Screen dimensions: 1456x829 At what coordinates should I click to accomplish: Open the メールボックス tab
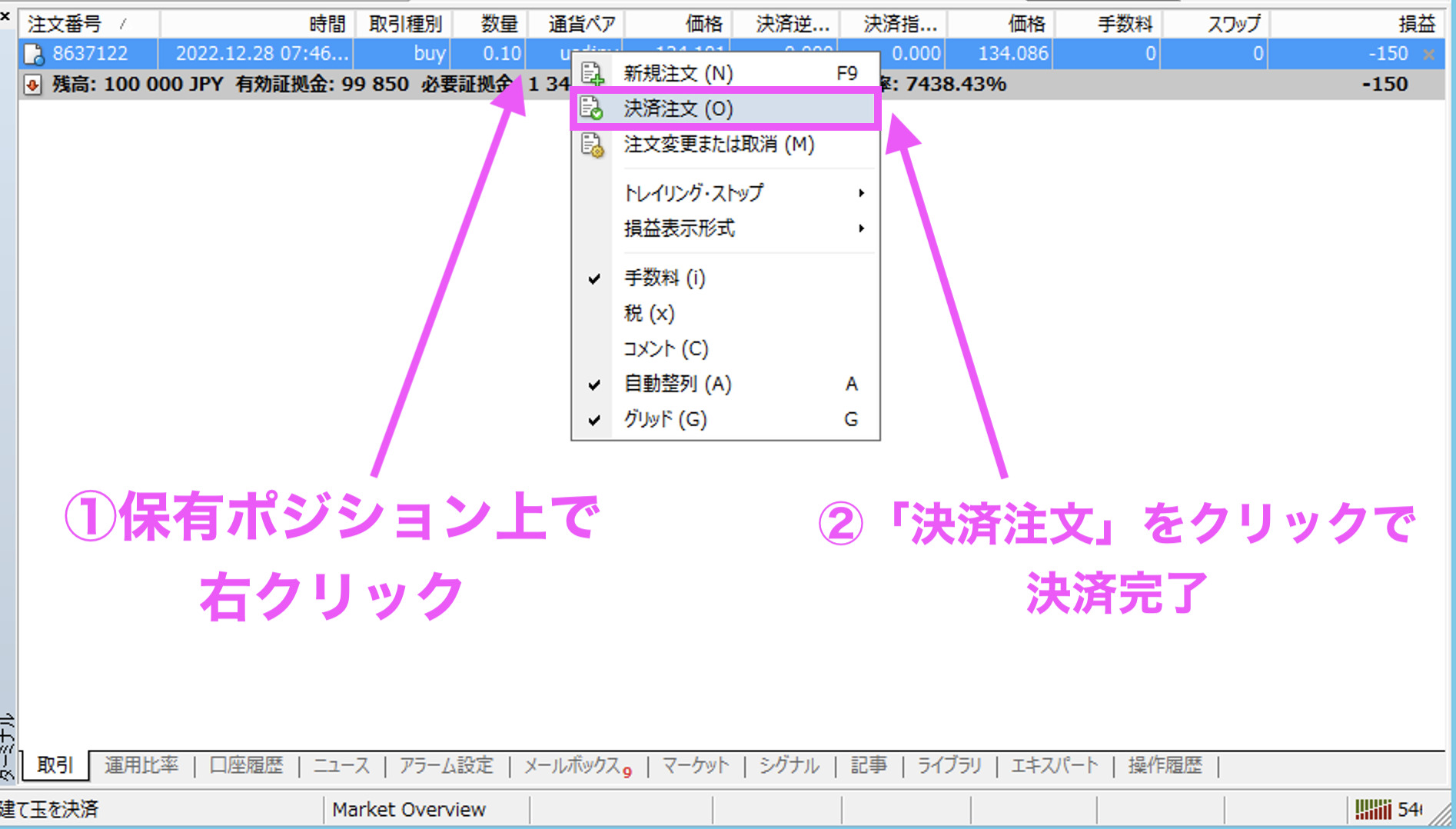pyautogui.click(x=575, y=765)
